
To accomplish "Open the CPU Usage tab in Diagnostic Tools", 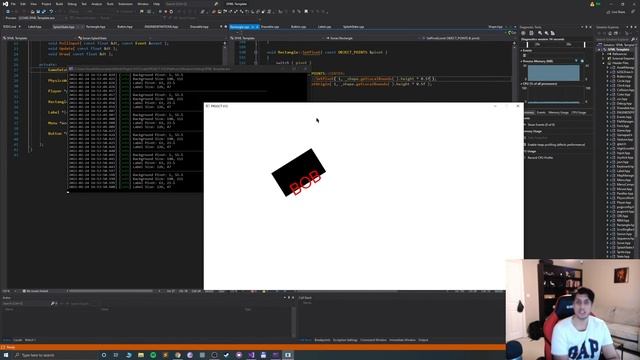I will (x=578, y=112).
